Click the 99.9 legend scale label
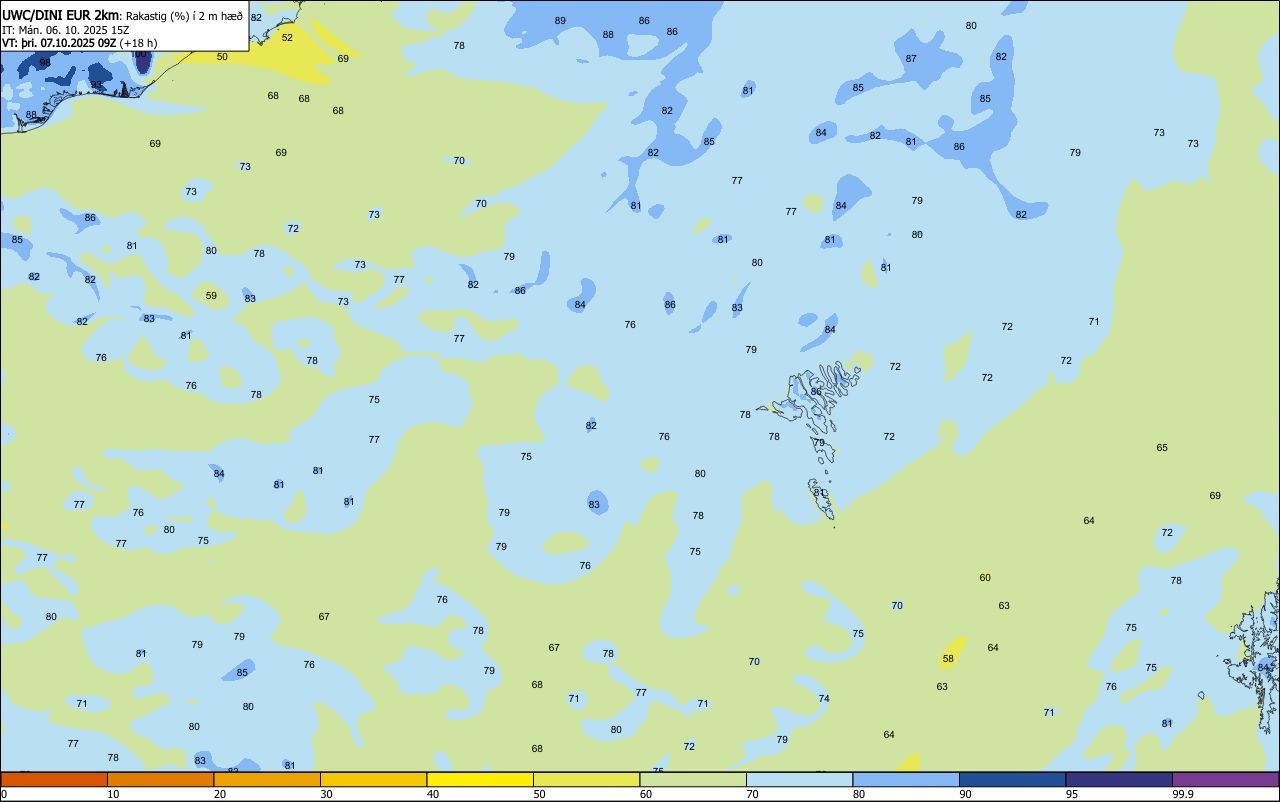Viewport: 1280px width, 802px height. [1183, 794]
